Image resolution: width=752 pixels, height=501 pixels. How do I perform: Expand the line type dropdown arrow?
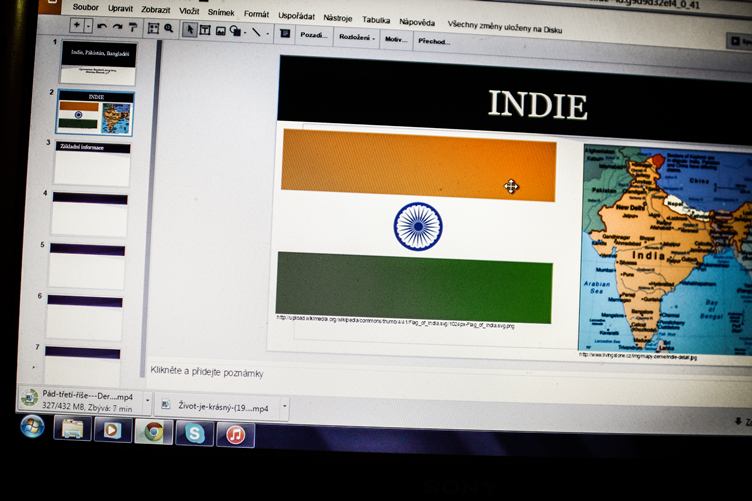coord(268,34)
